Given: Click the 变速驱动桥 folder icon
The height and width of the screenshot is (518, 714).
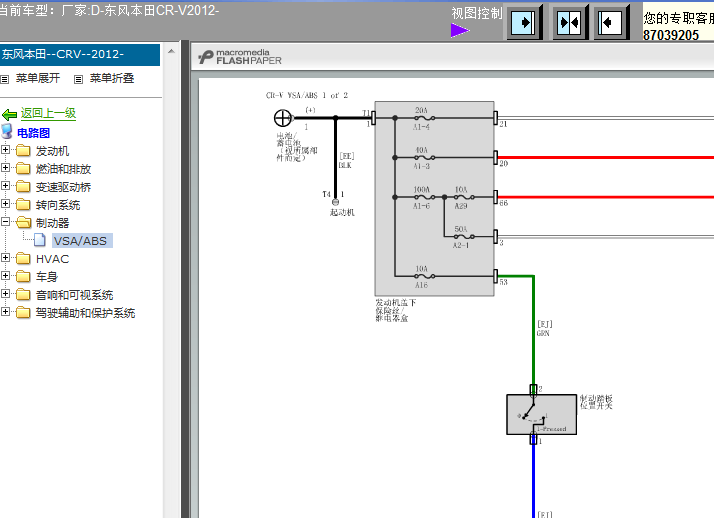Looking at the screenshot, I should 23,186.
